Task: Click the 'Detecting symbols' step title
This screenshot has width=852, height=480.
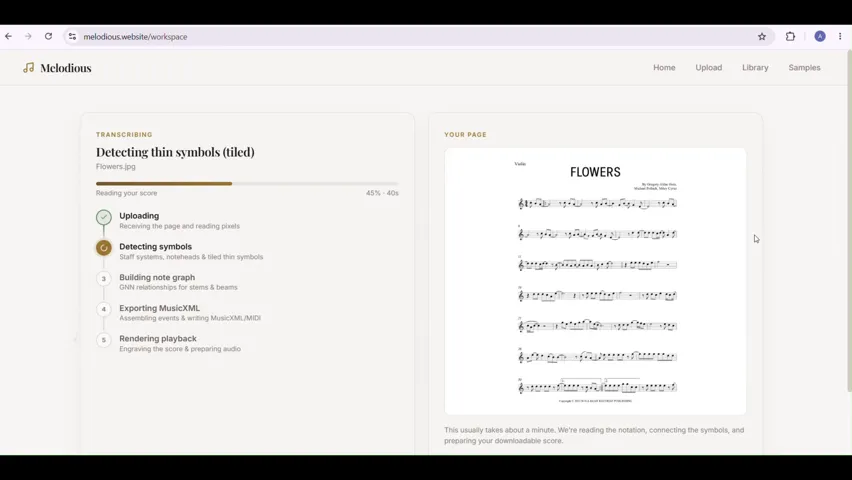Action: point(155,246)
